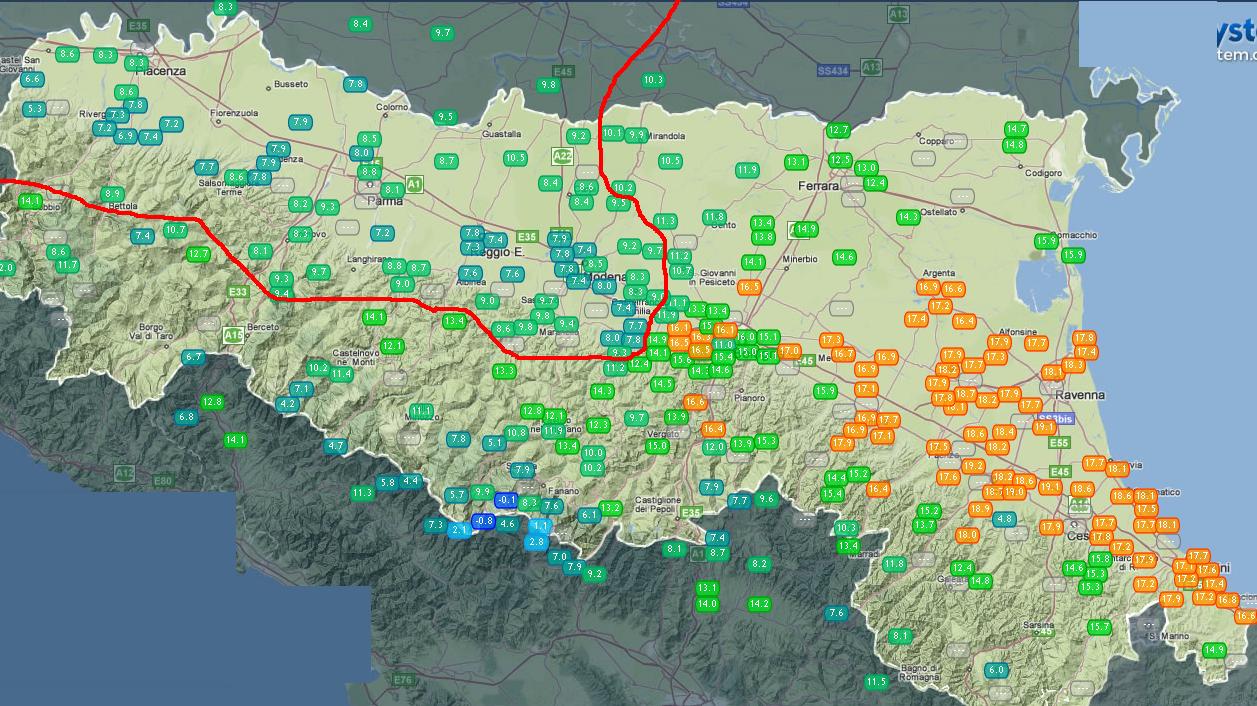This screenshot has height=706, width=1257.
Task: Select the 6.6 marker below Castel San Giovanni
Action: point(32,79)
